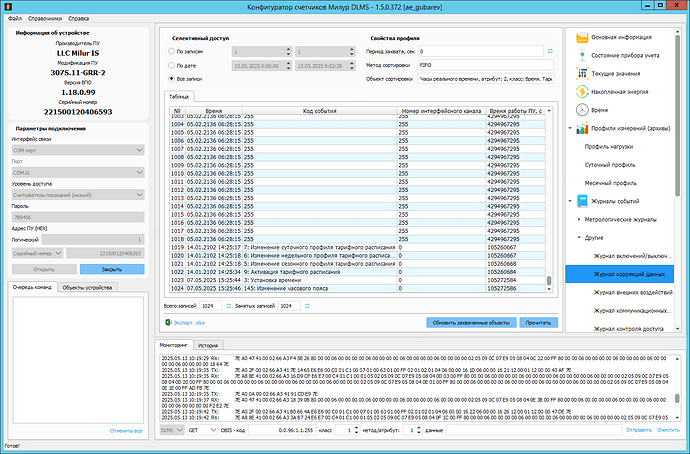Open the Справочники menu
Viewport: 690px width, 454px height.
45,18
